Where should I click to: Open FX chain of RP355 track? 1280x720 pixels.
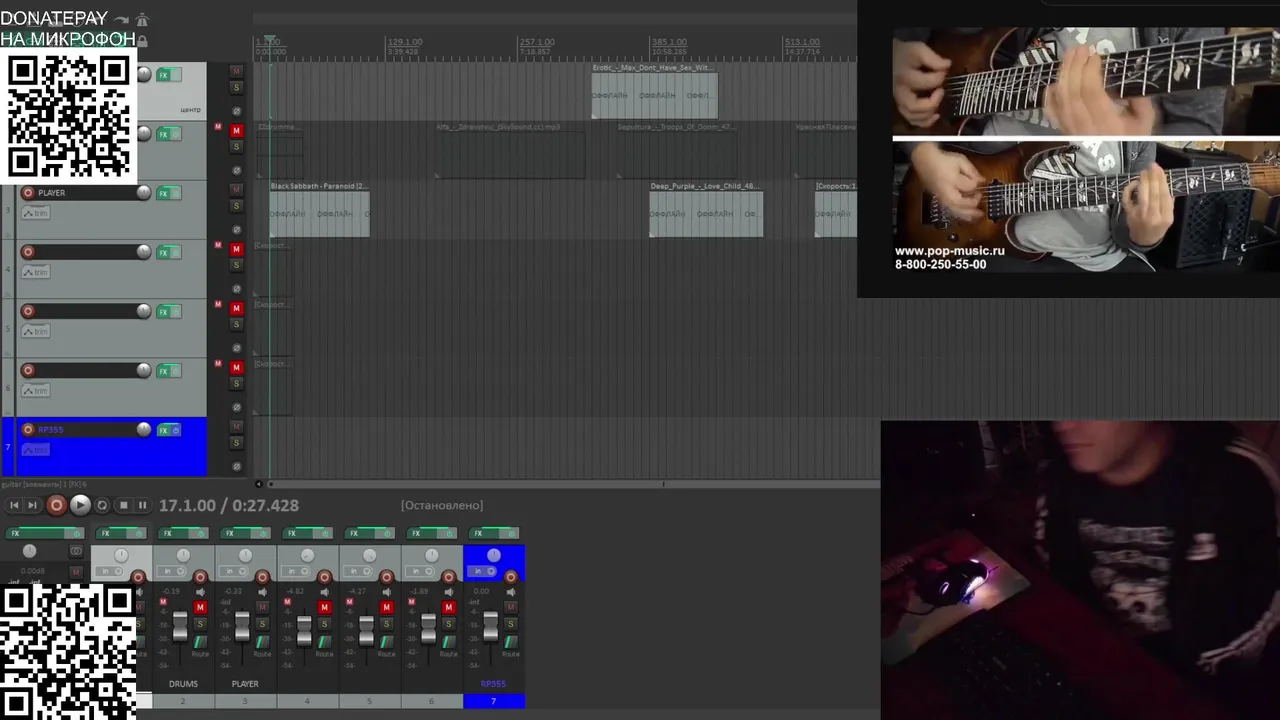[164, 430]
